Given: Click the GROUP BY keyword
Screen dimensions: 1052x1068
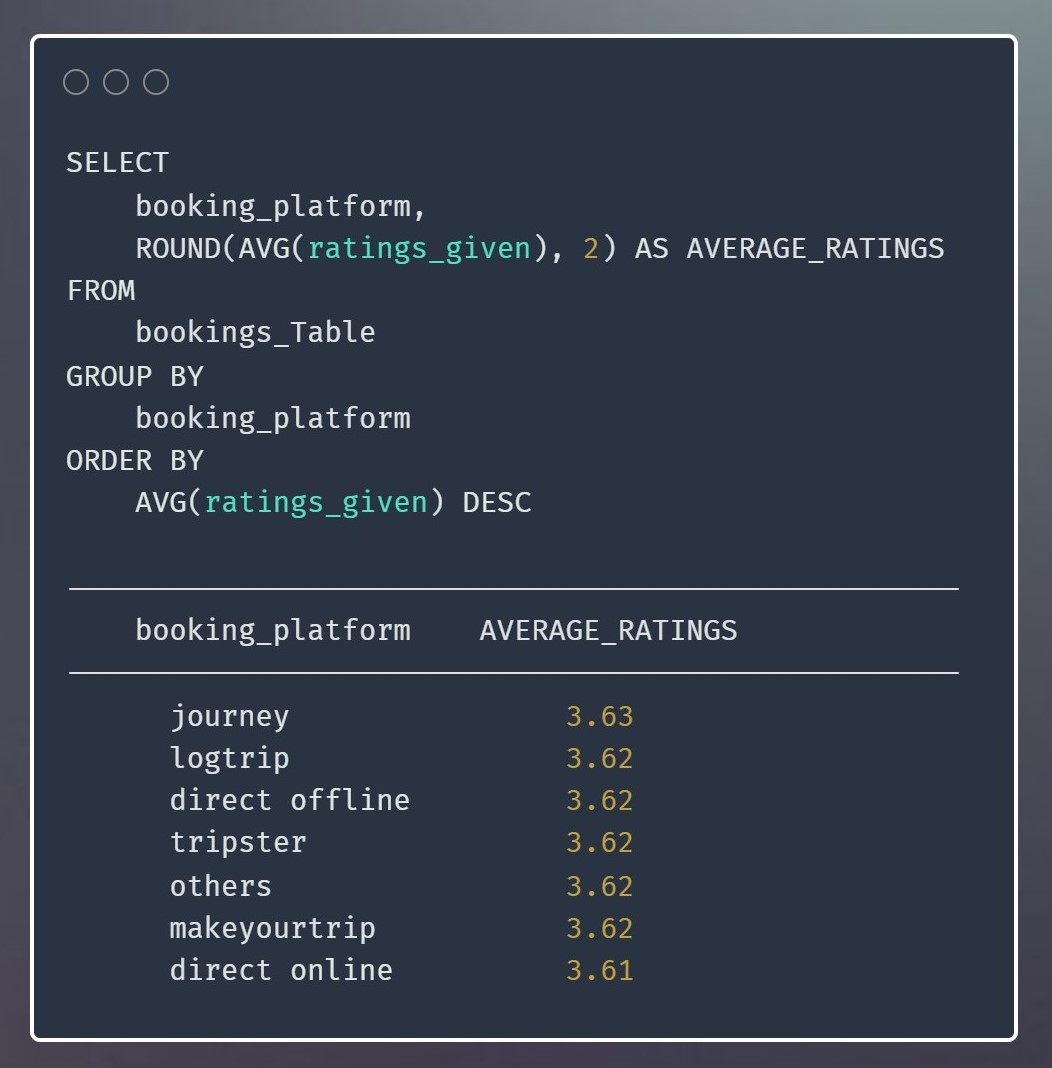Looking at the screenshot, I should 134,376.
